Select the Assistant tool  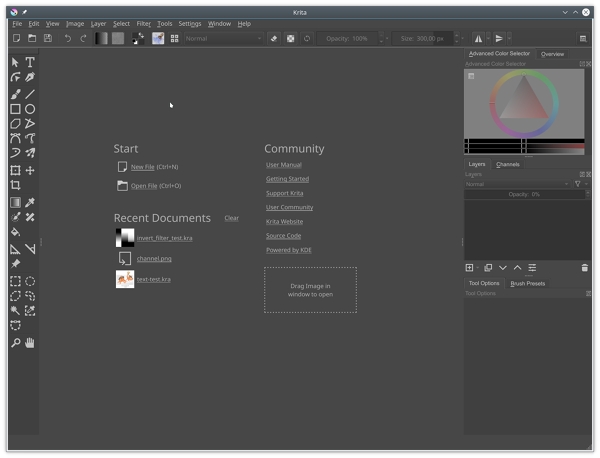(x=15, y=249)
